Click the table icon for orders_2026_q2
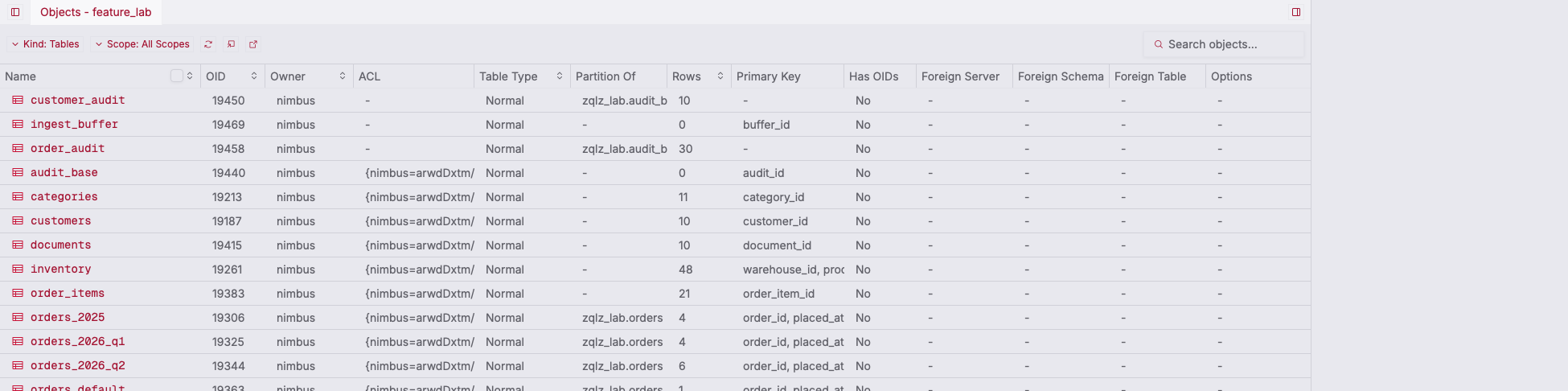 [x=18, y=366]
